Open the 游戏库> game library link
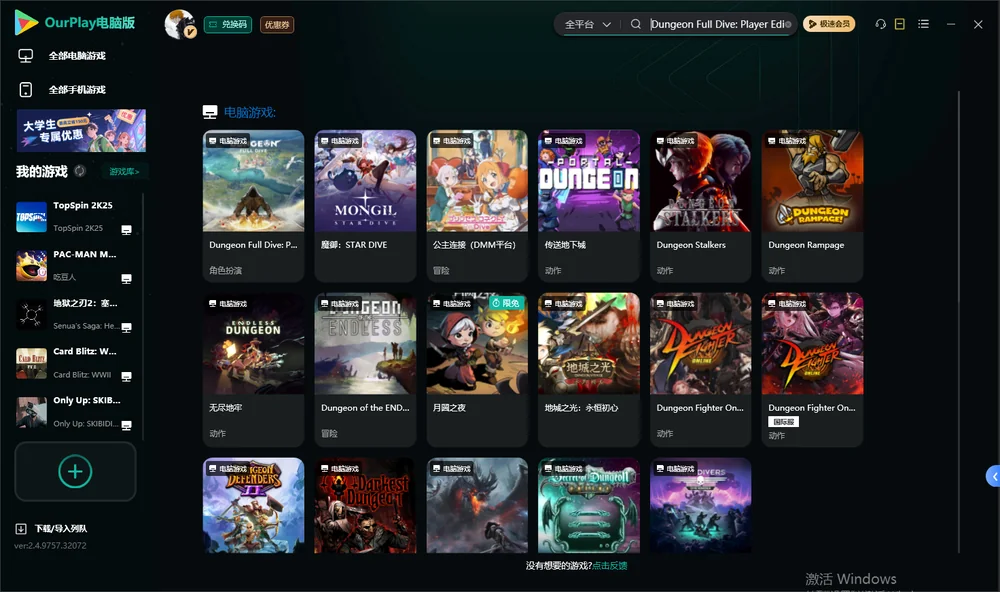Screen dimensions: 1000x592 pos(124,171)
